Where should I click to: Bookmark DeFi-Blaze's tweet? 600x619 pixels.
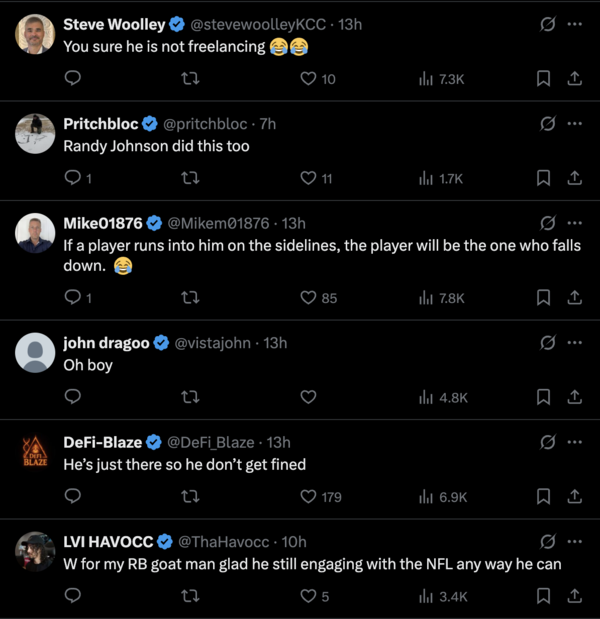tap(543, 496)
